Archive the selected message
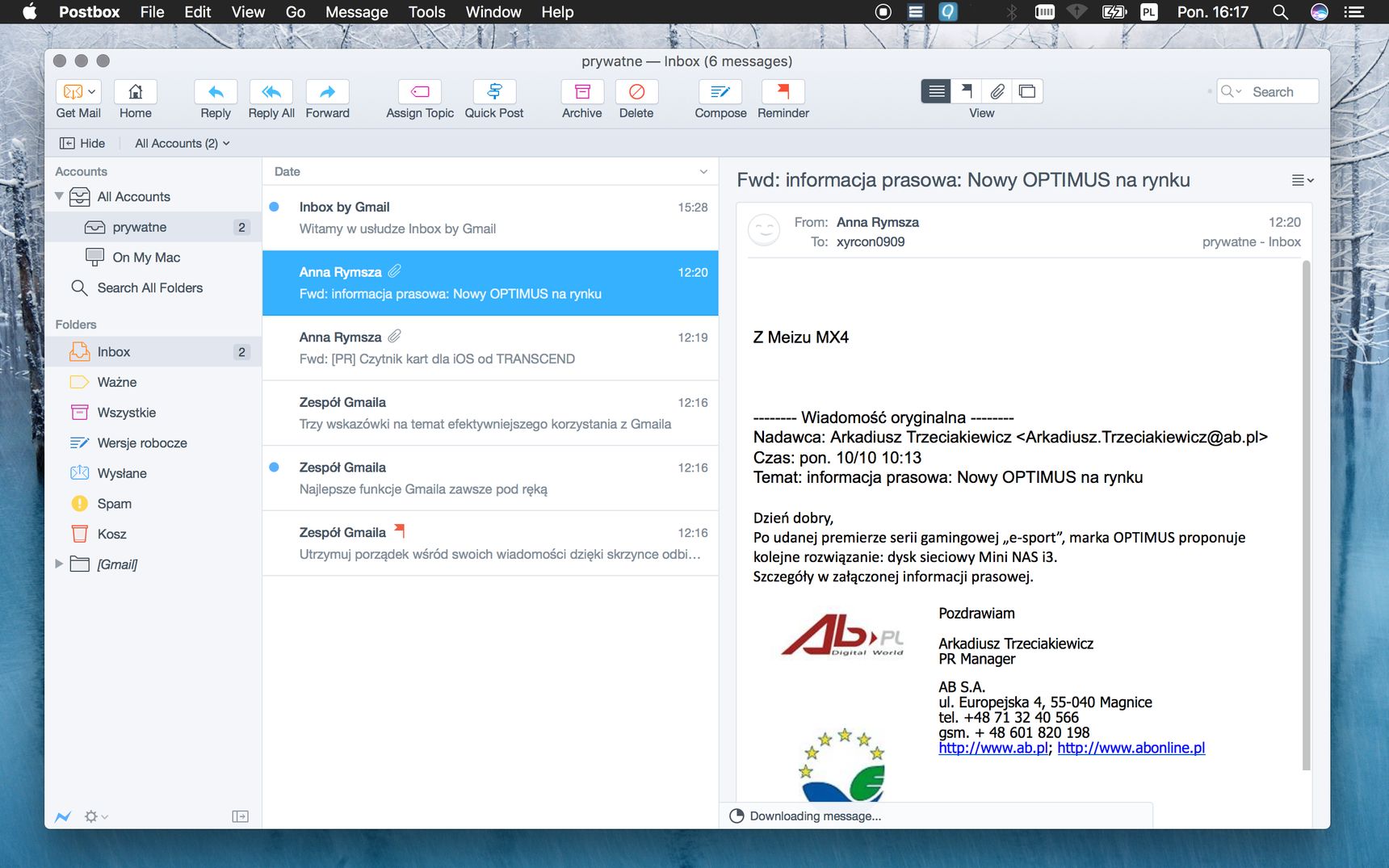 [582, 91]
